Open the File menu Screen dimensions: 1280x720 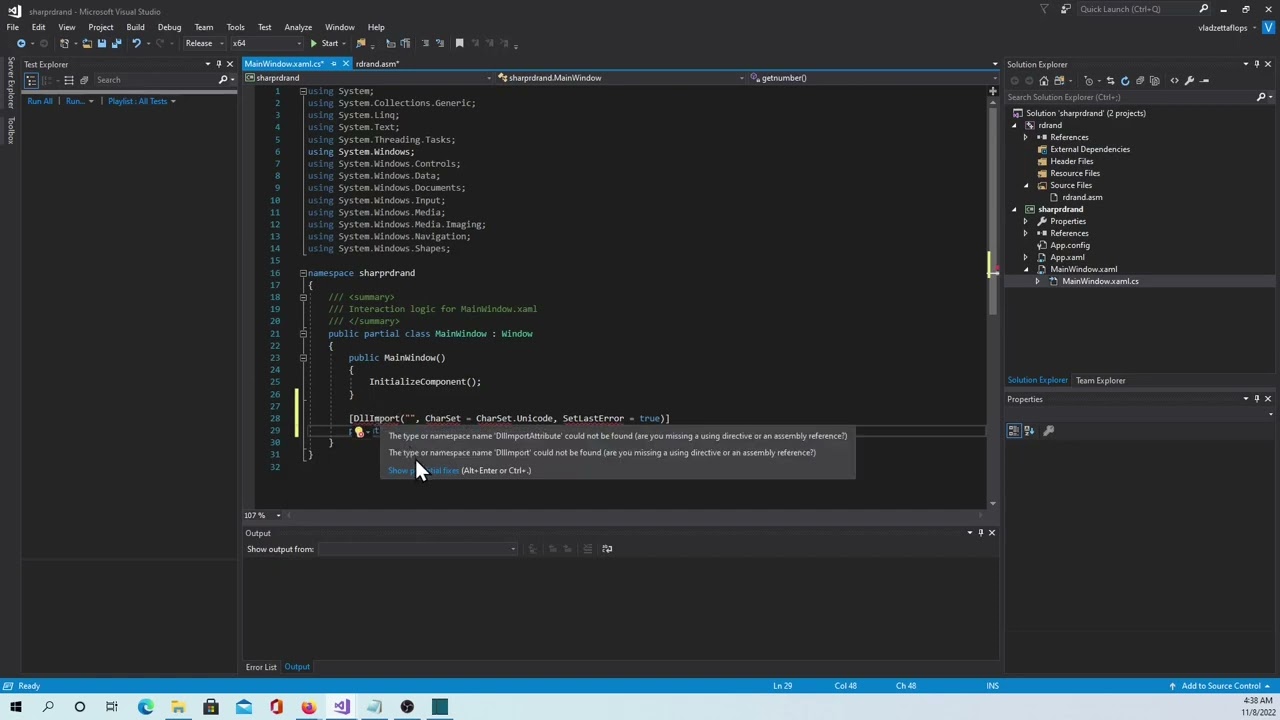12,27
